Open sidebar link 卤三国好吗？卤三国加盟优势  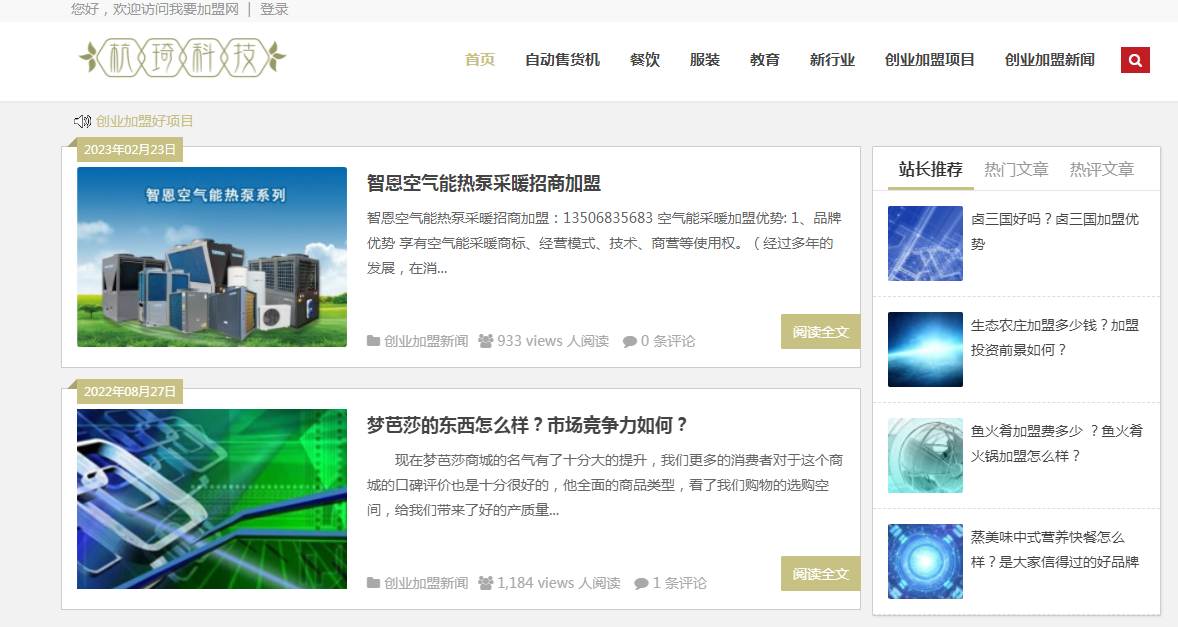click(1055, 231)
